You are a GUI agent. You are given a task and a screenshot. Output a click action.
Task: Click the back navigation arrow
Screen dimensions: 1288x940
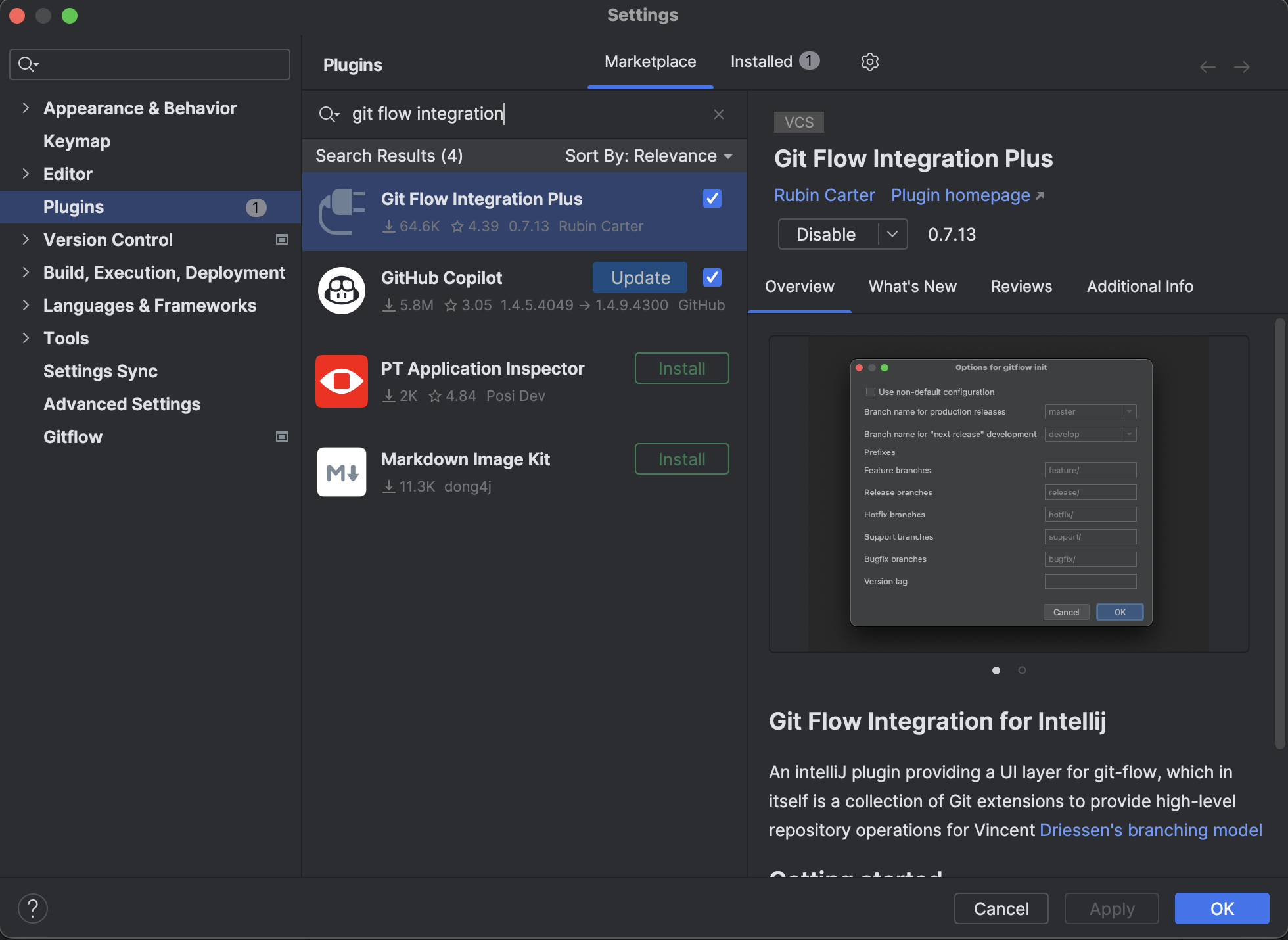(x=1207, y=67)
